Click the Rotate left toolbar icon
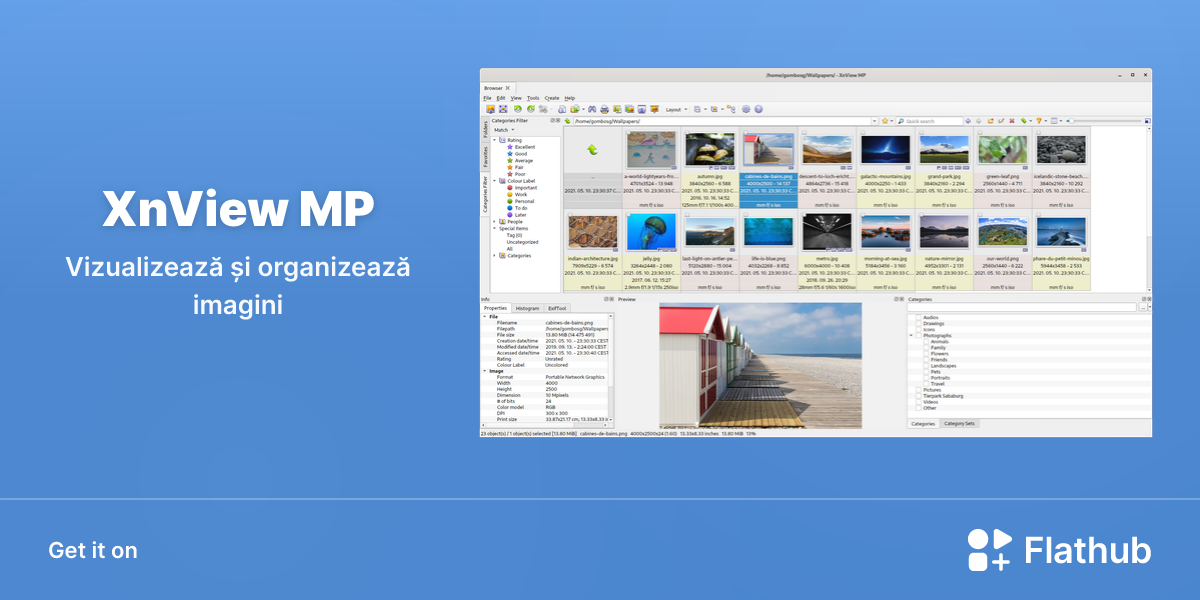Image resolution: width=1200 pixels, height=600 pixels. pyautogui.click(x=518, y=109)
